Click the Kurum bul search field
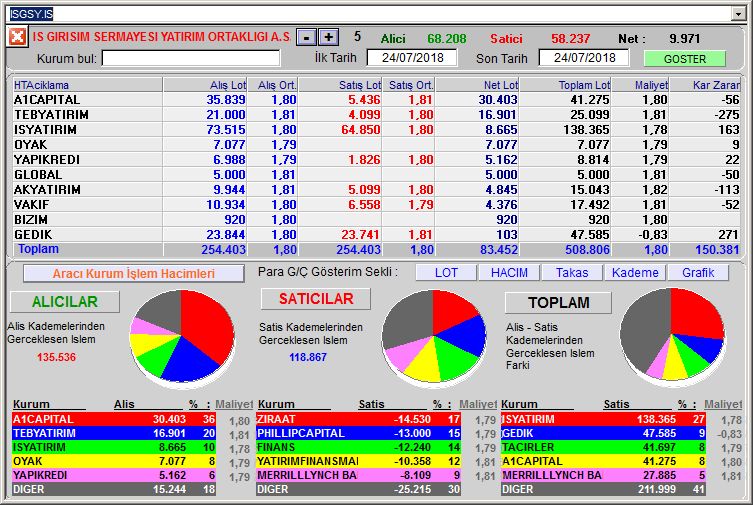Screen dimensions: 753x505 (x=191, y=58)
